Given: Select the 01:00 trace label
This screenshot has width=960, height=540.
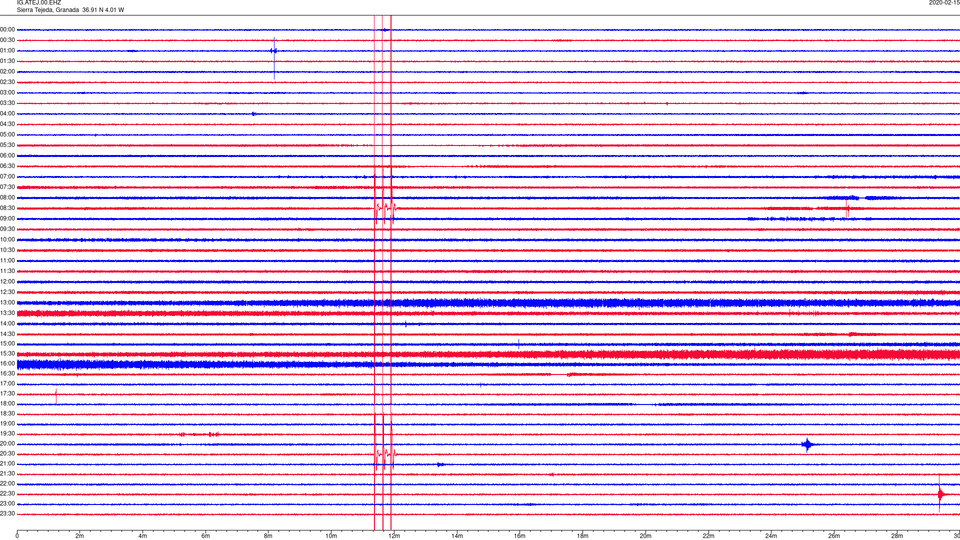Looking at the screenshot, I should [7, 50].
